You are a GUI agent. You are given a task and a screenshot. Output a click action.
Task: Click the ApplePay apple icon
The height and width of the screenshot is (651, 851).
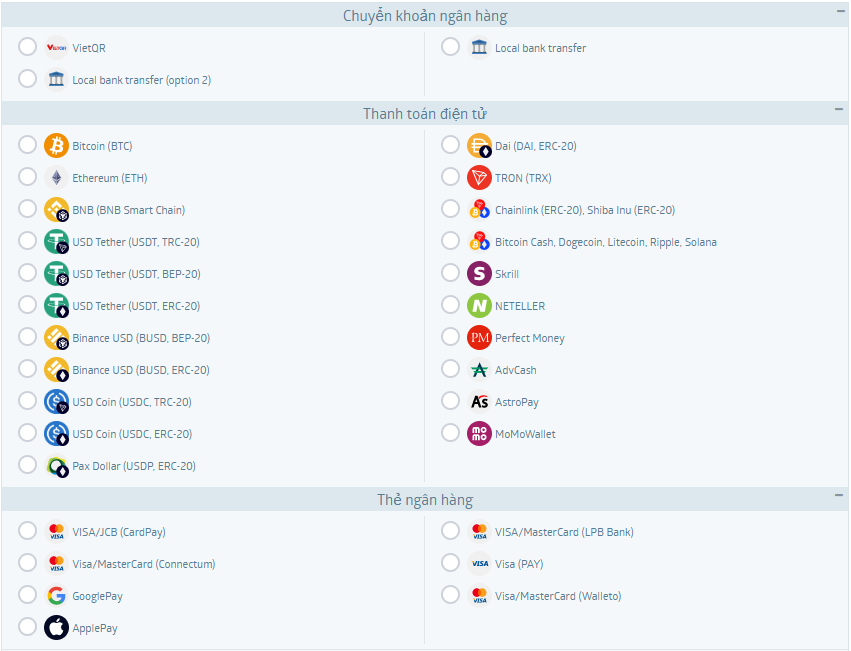(56, 628)
